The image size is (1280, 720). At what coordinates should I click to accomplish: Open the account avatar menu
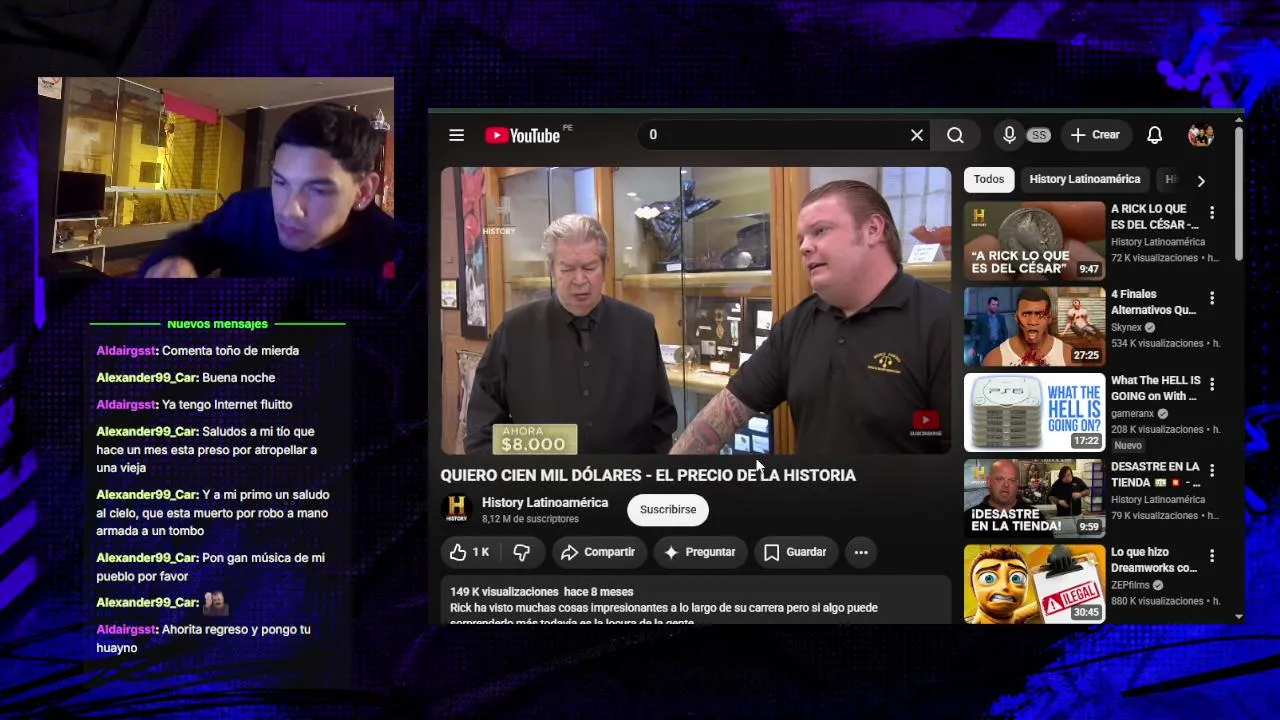pyautogui.click(x=1200, y=135)
